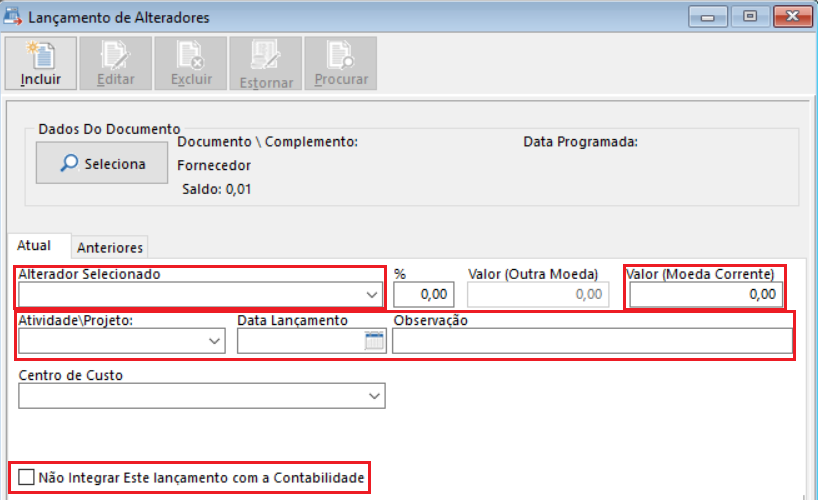Viewport: 818px width, 500px height.
Task: Click the Incluir toolbar button
Action: point(41,63)
